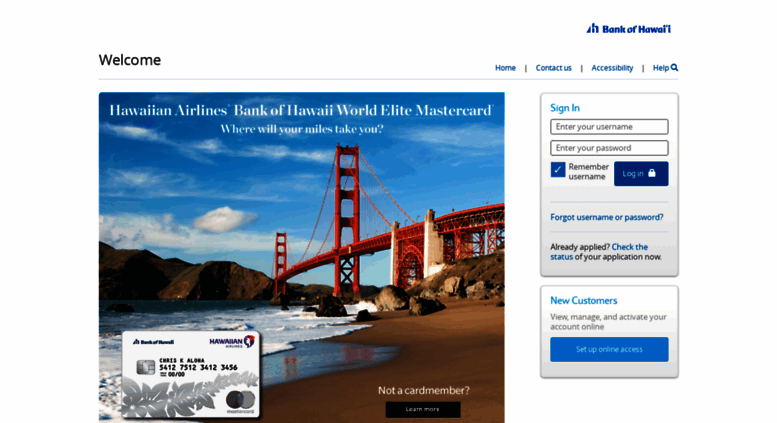777x423 pixels.
Task: Focus the Enter your password field
Action: coord(609,148)
